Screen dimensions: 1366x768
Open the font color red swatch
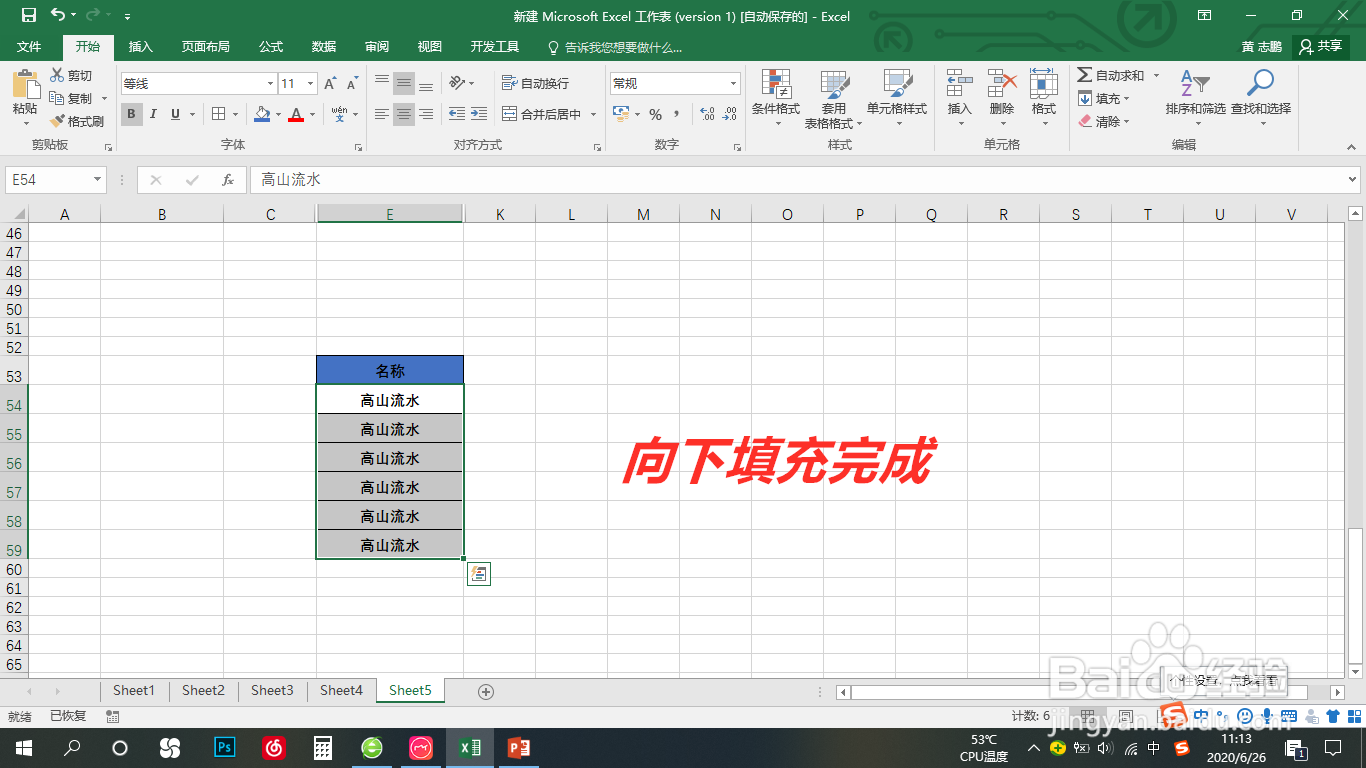pyautogui.click(x=298, y=114)
